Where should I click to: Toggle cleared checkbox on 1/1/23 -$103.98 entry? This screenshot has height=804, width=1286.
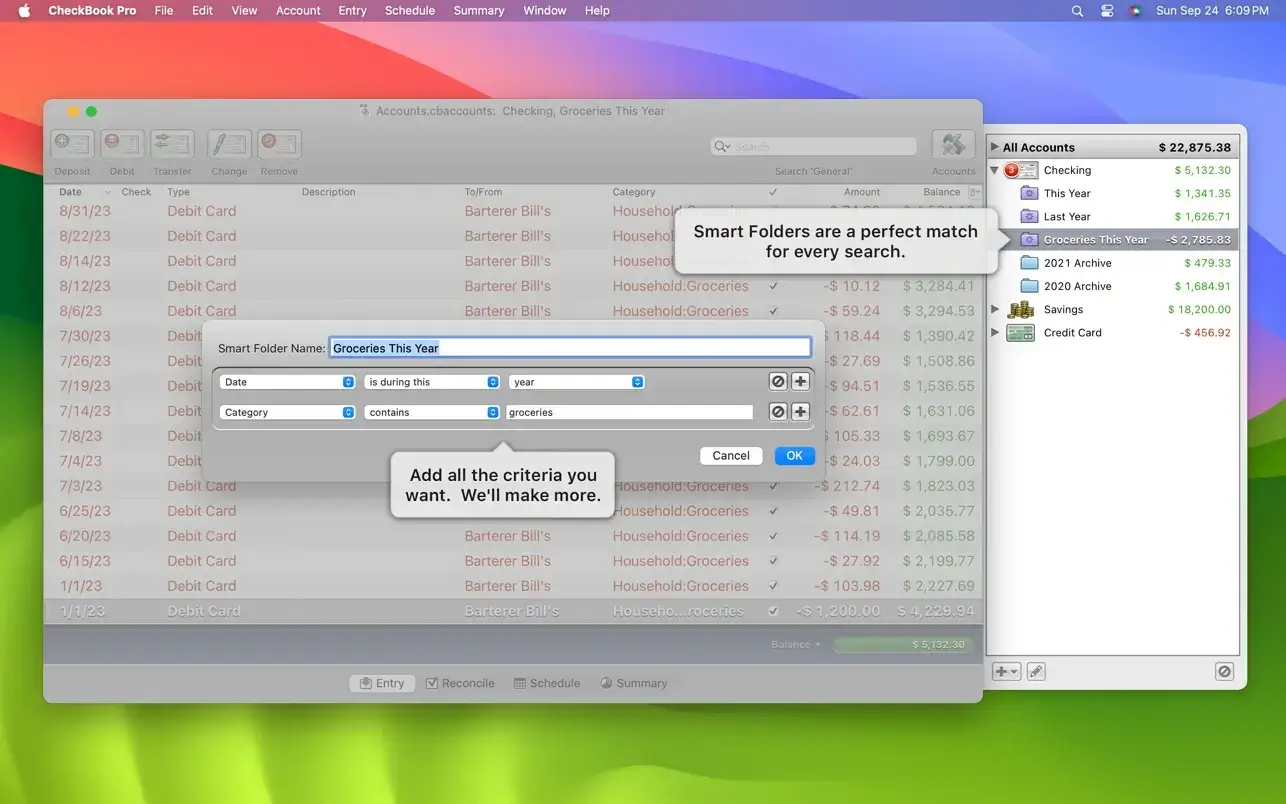pyautogui.click(x=773, y=586)
